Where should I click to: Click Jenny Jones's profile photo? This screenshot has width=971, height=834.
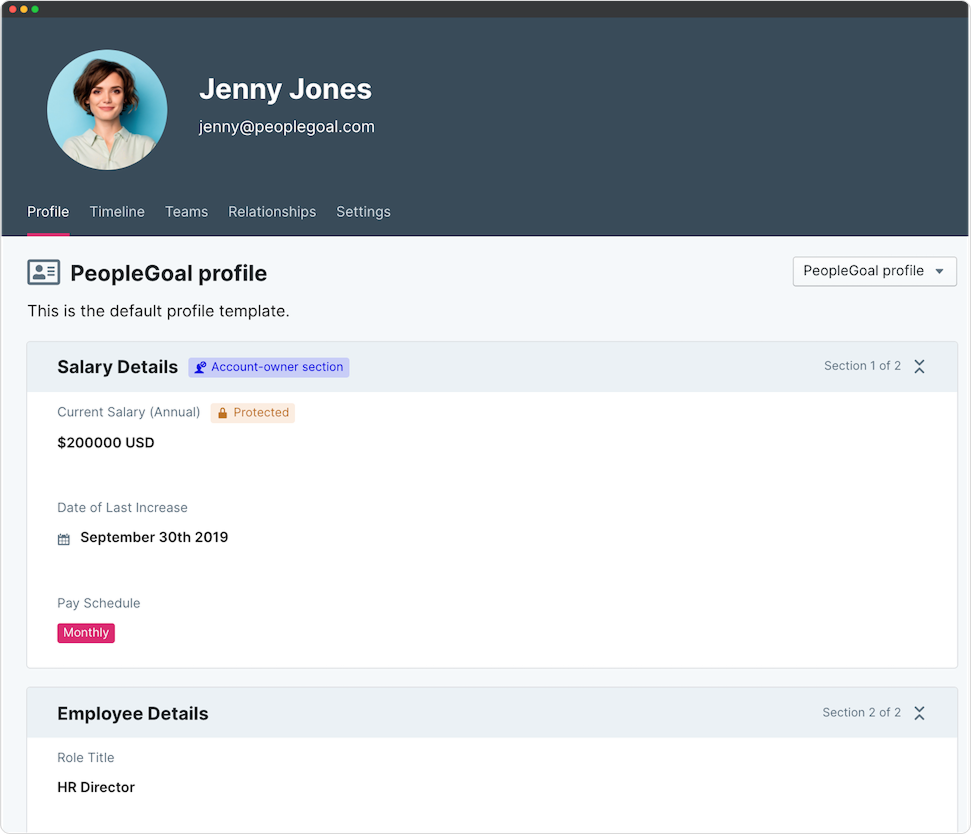point(107,109)
